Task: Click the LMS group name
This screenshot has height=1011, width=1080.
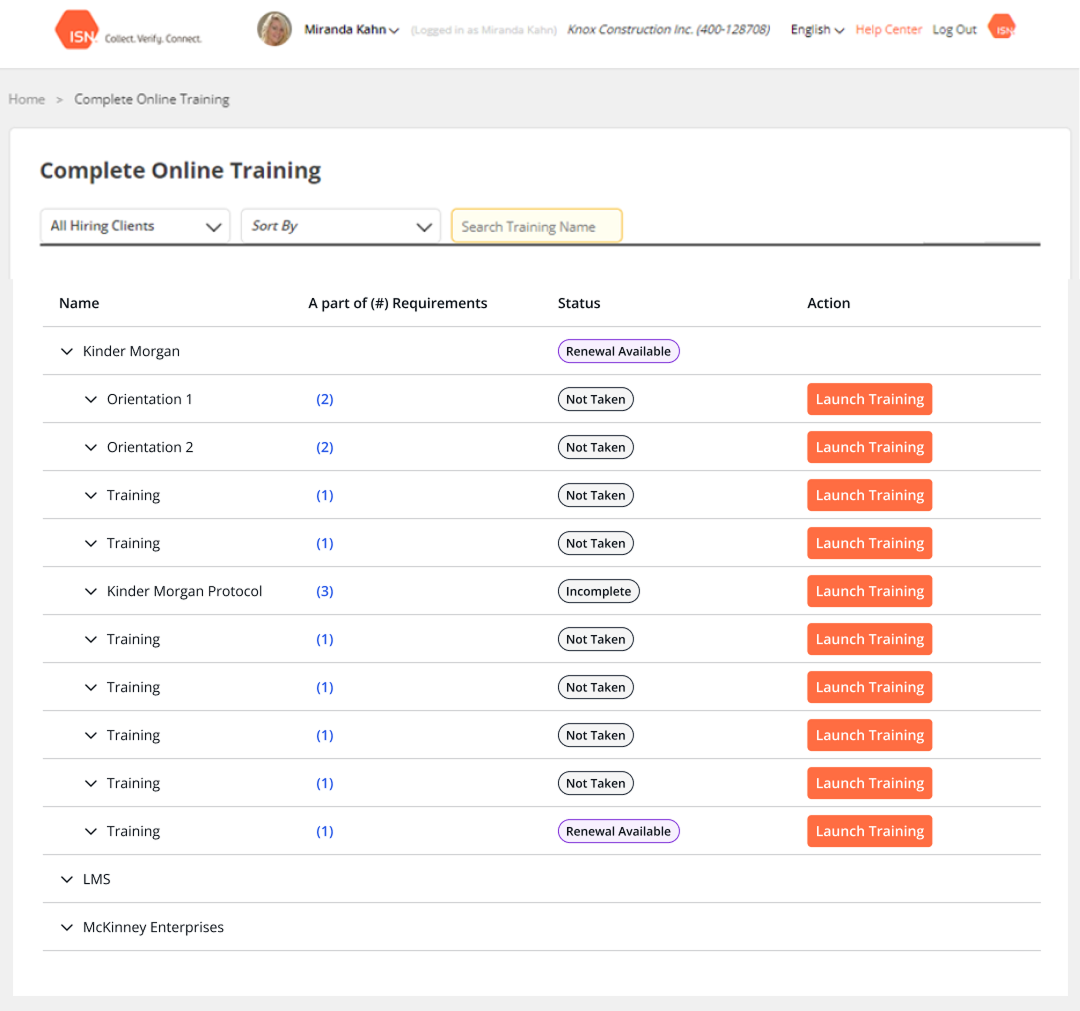Action: (96, 879)
